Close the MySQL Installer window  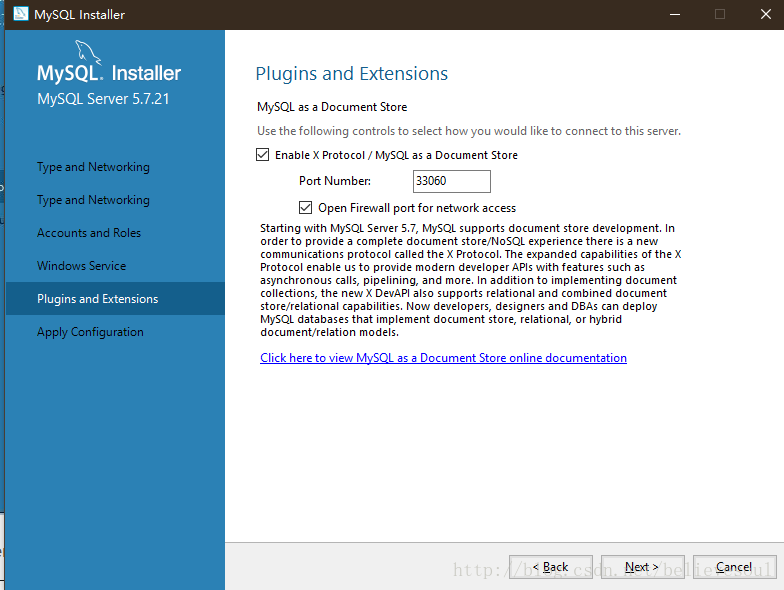pyautogui.click(x=766, y=14)
